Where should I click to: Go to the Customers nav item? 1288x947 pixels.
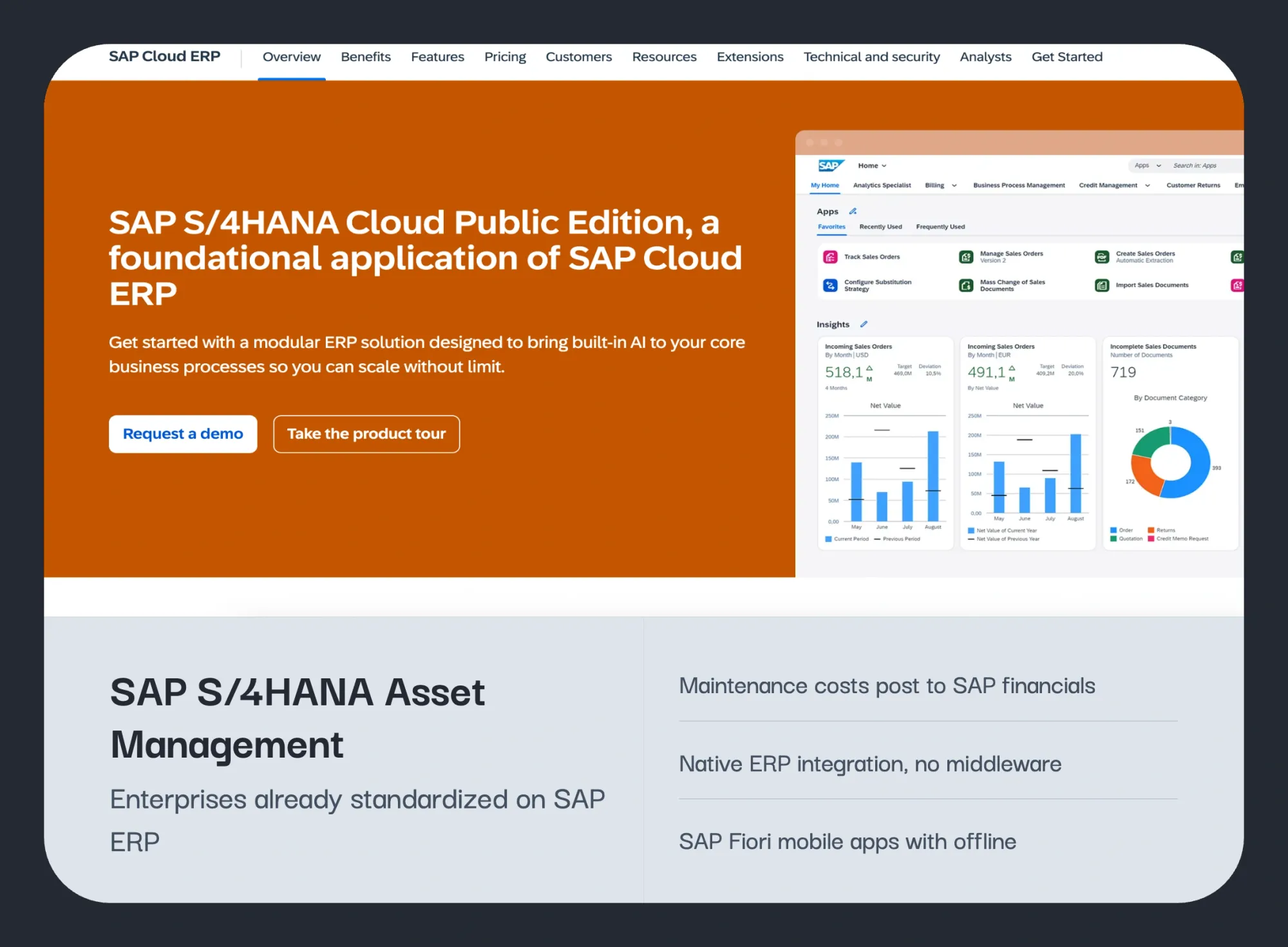pyautogui.click(x=579, y=57)
